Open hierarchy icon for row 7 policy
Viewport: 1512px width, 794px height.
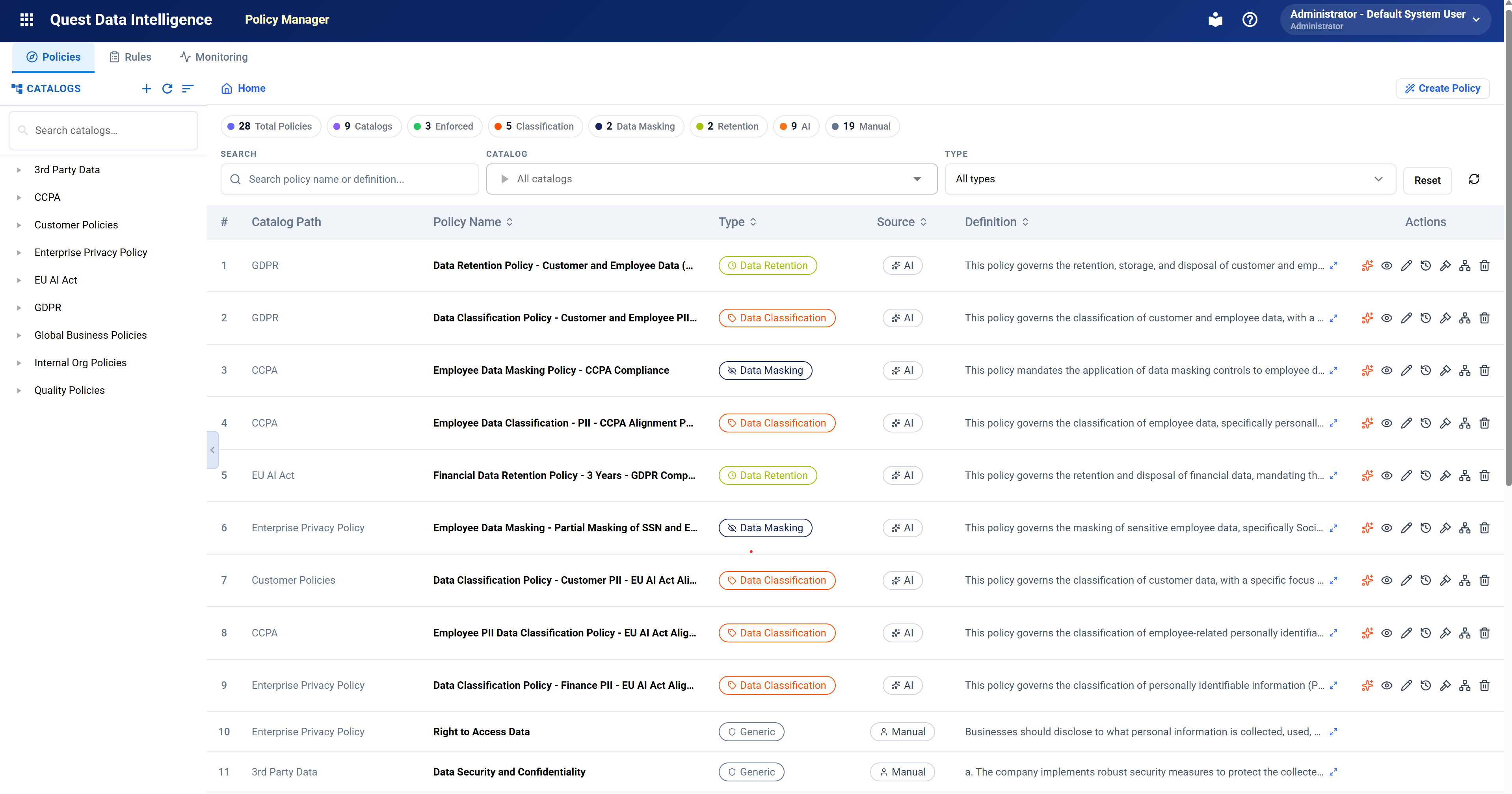tap(1465, 580)
